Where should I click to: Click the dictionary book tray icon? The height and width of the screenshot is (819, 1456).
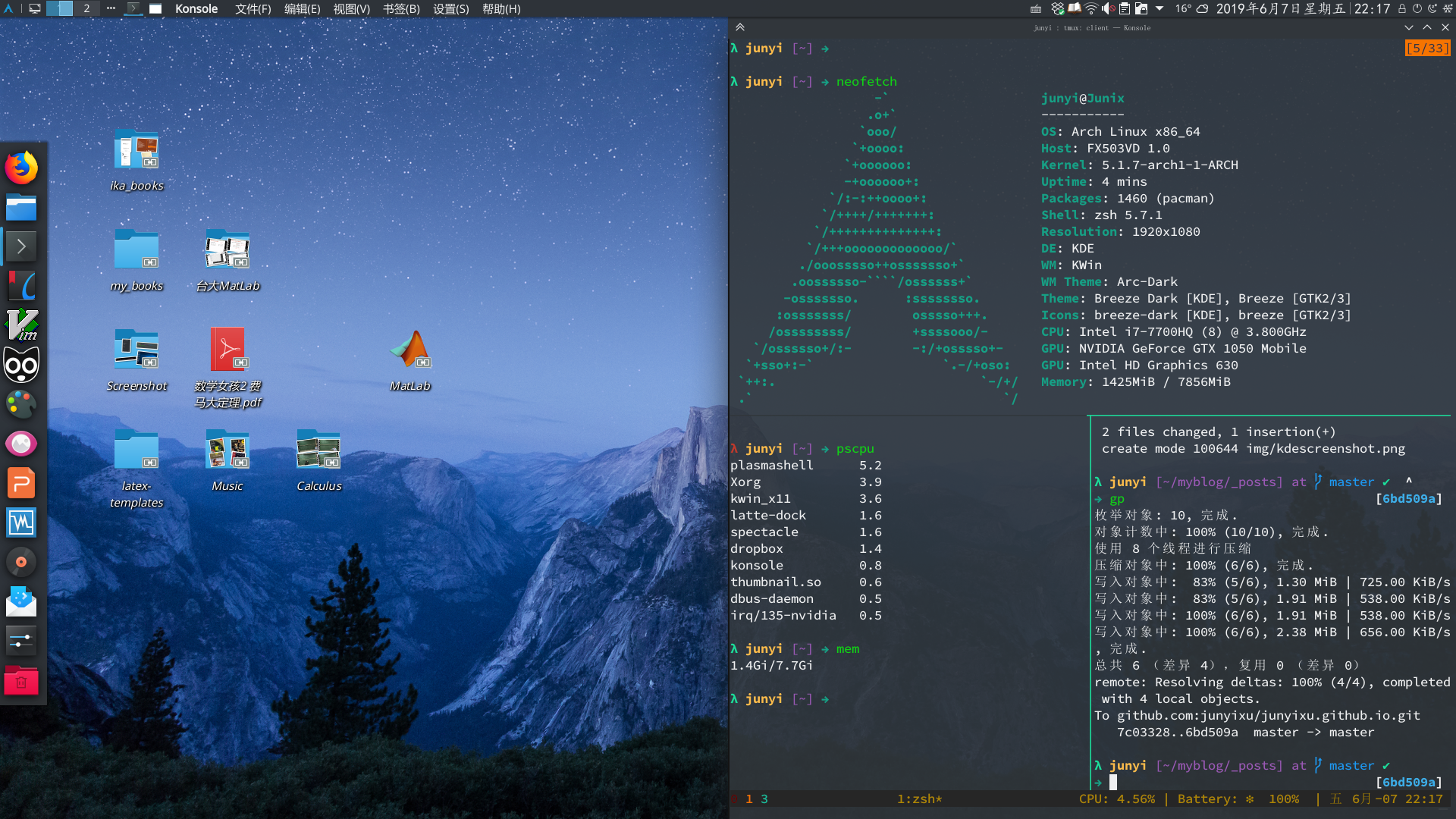[x=1075, y=8]
